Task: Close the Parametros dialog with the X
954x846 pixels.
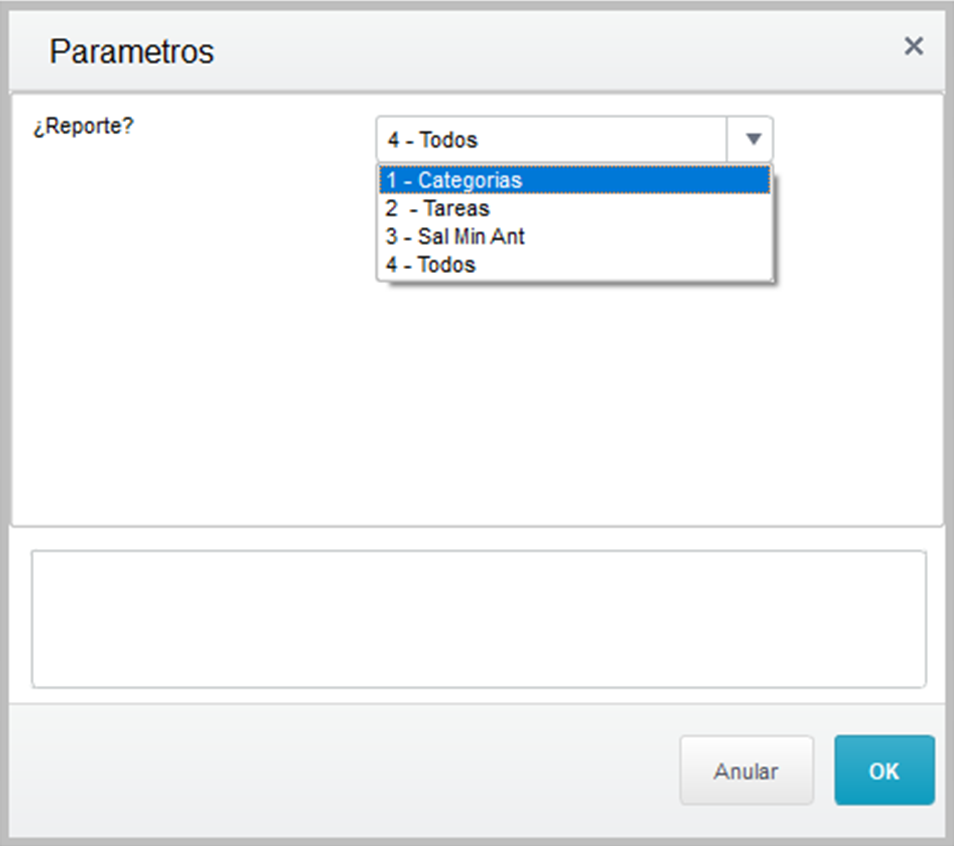Action: tap(913, 46)
